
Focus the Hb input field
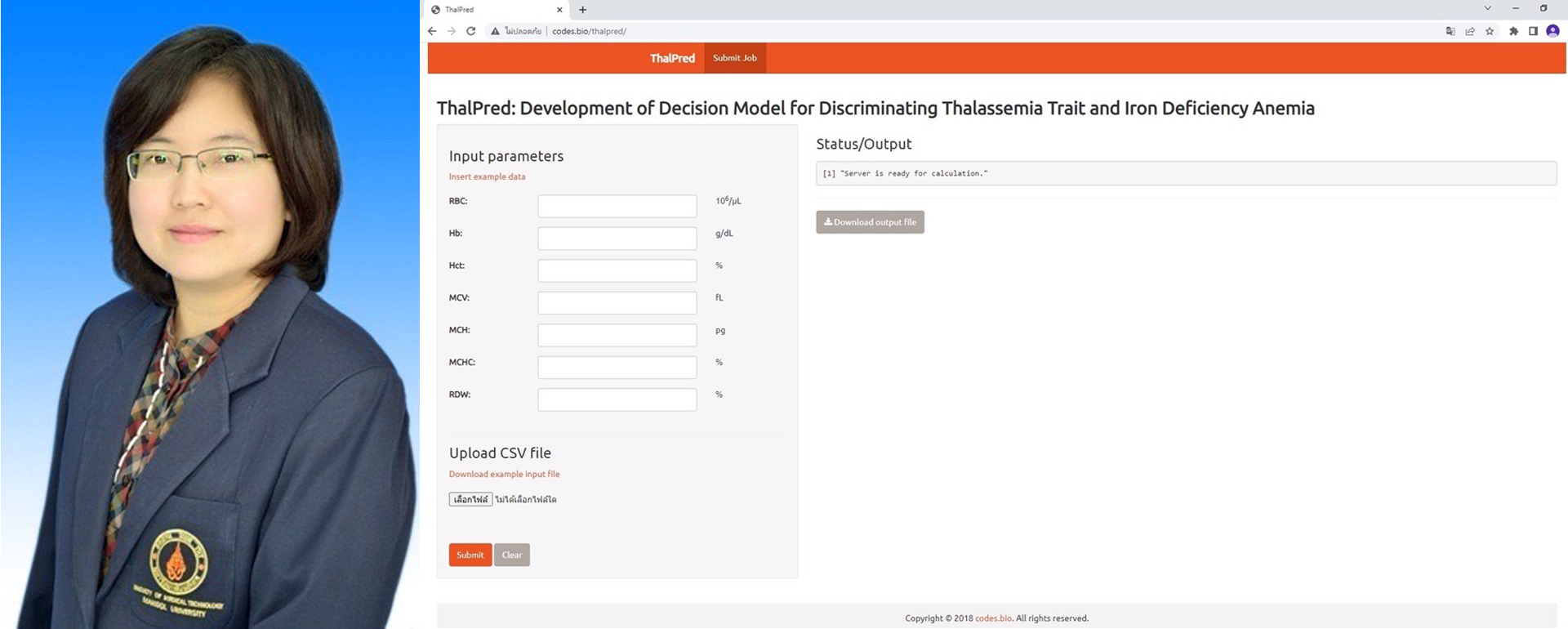coord(617,239)
